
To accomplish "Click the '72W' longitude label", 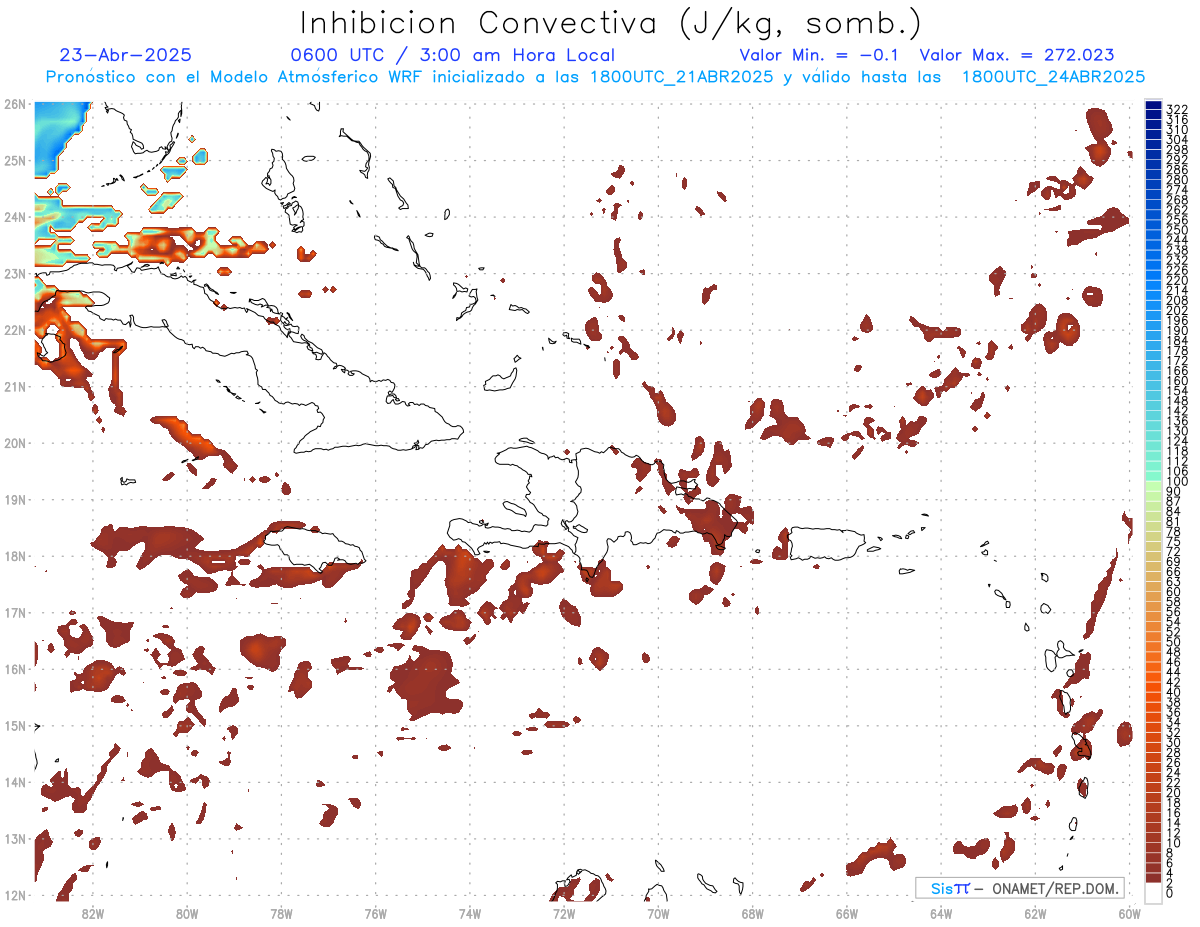I will 564,912.
